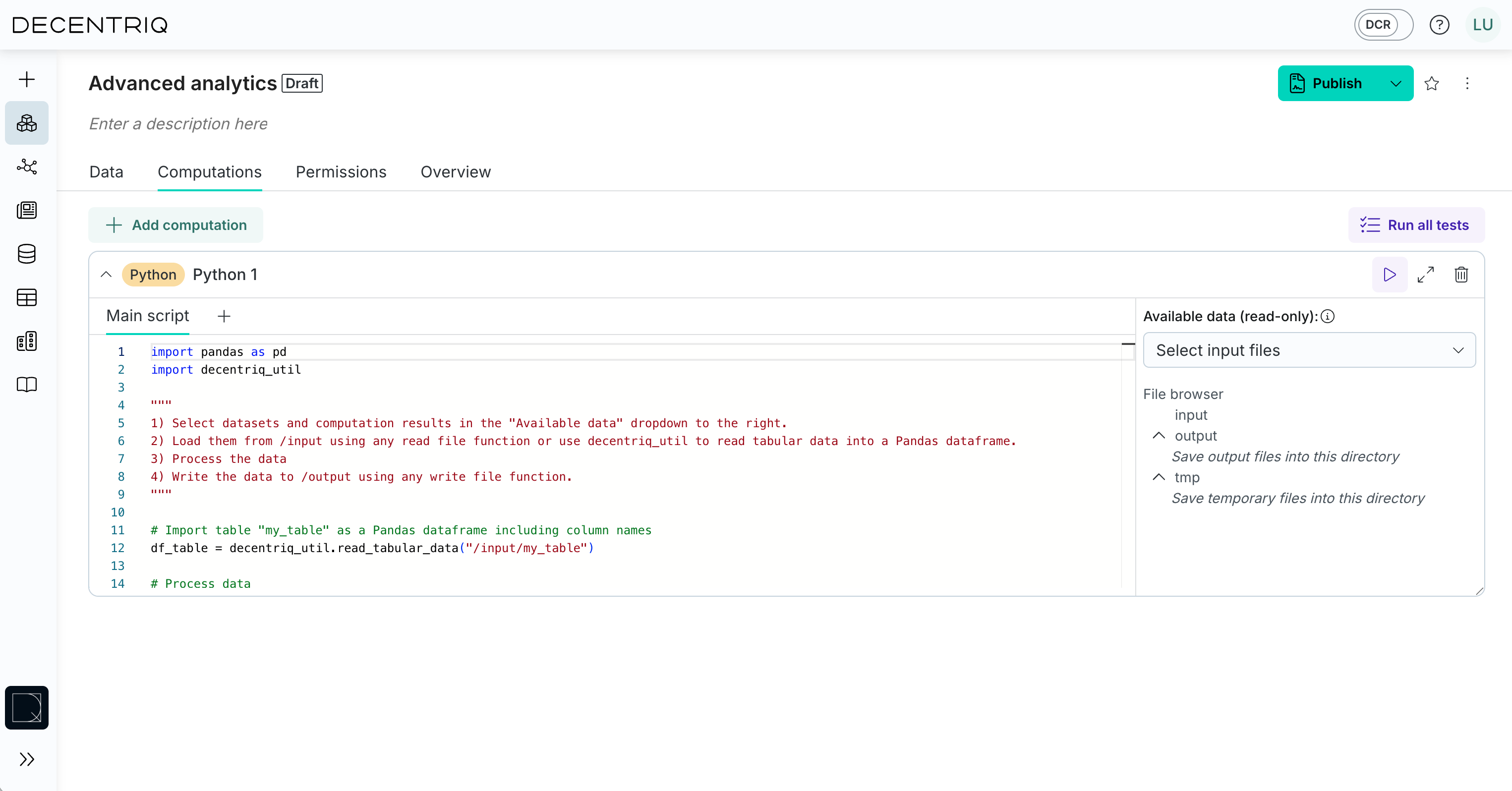Select the connections sidebar icon
Screen dimensions: 1512x791
(27, 167)
